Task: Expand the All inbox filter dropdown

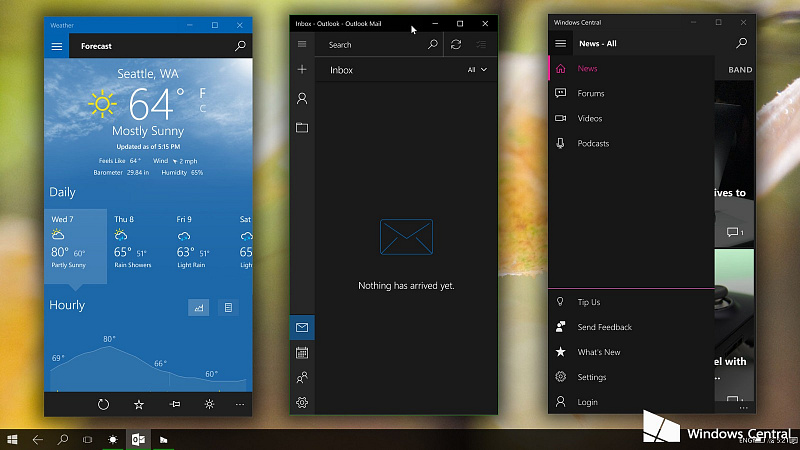Action: pos(477,70)
